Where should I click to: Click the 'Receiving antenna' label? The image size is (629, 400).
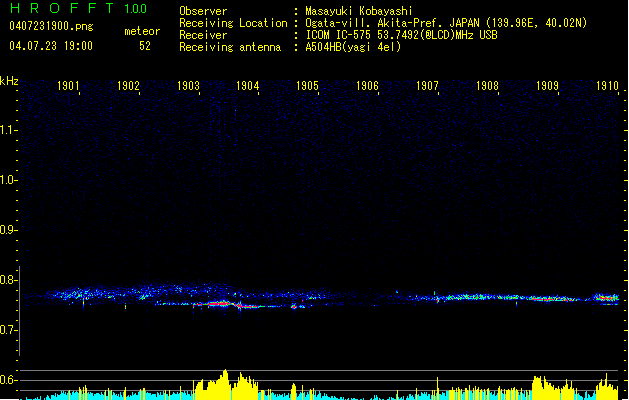pyautogui.click(x=230, y=47)
